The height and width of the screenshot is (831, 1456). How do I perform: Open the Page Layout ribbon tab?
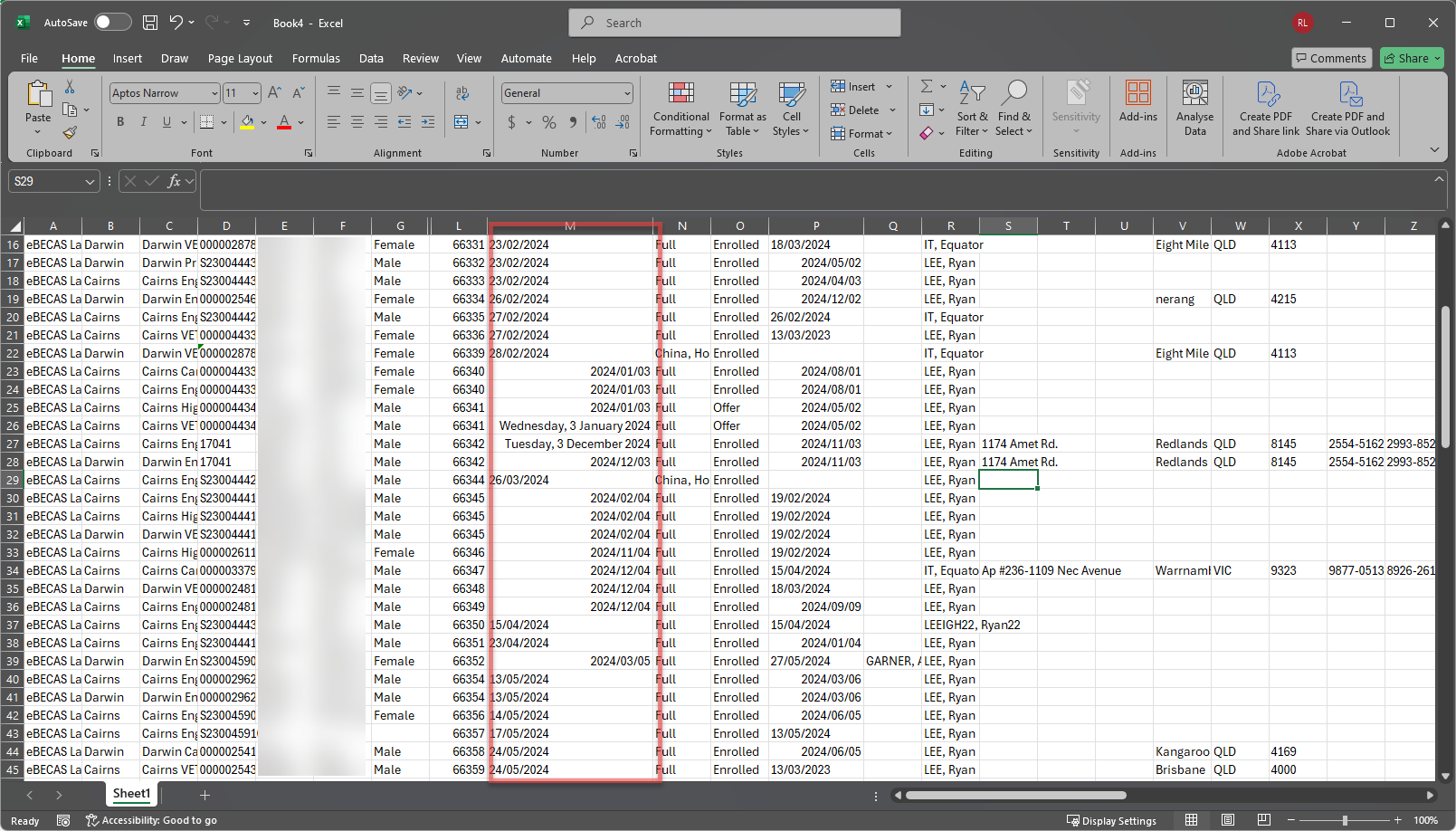coord(240,59)
